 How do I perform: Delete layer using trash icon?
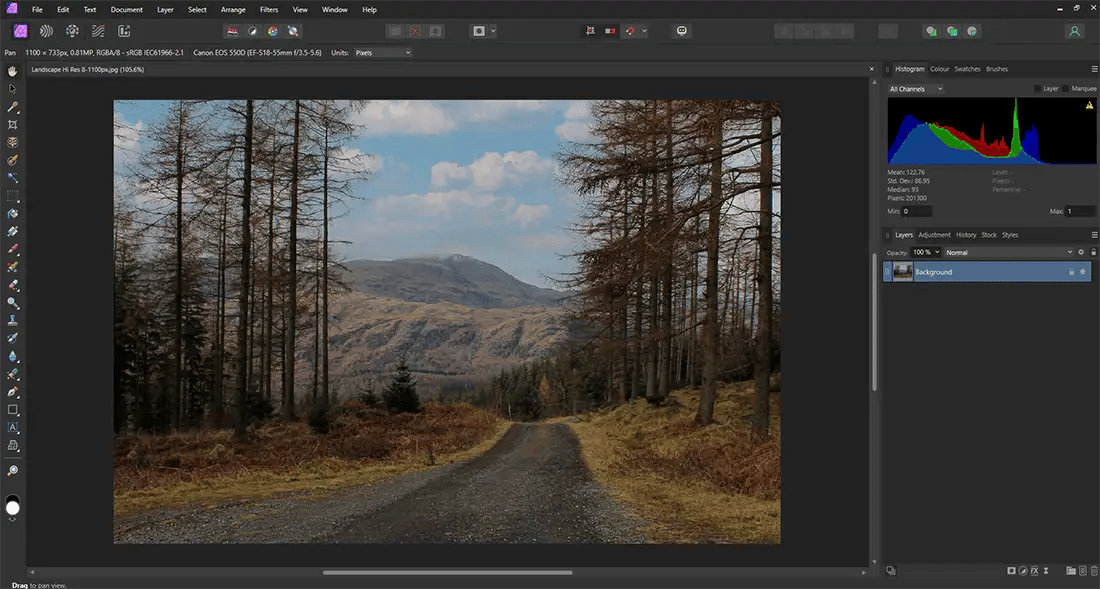click(1094, 571)
